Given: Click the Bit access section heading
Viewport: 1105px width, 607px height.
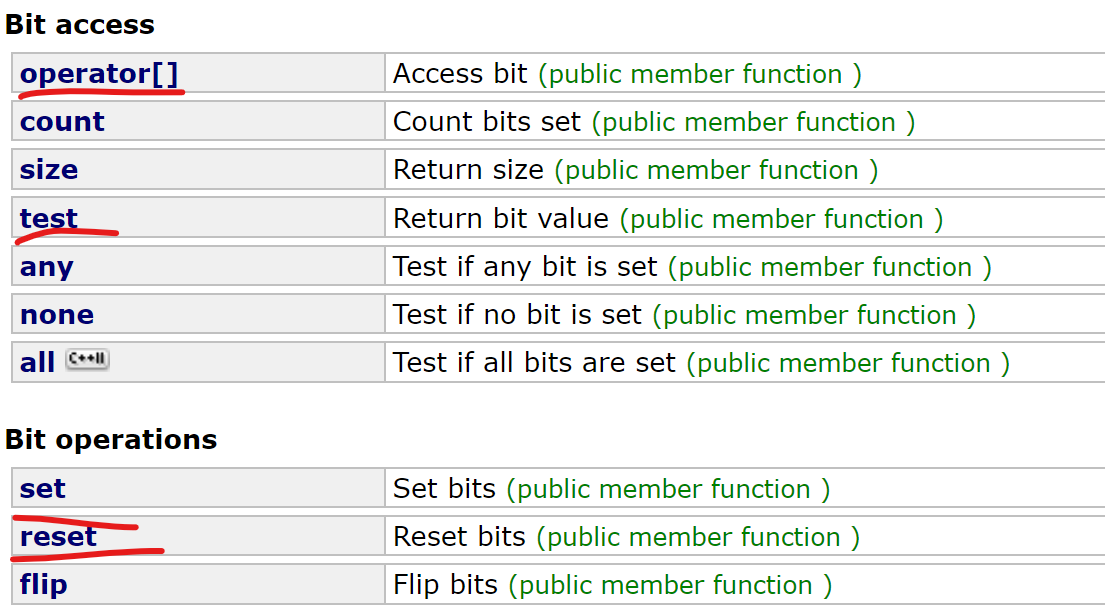Looking at the screenshot, I should tap(80, 25).
